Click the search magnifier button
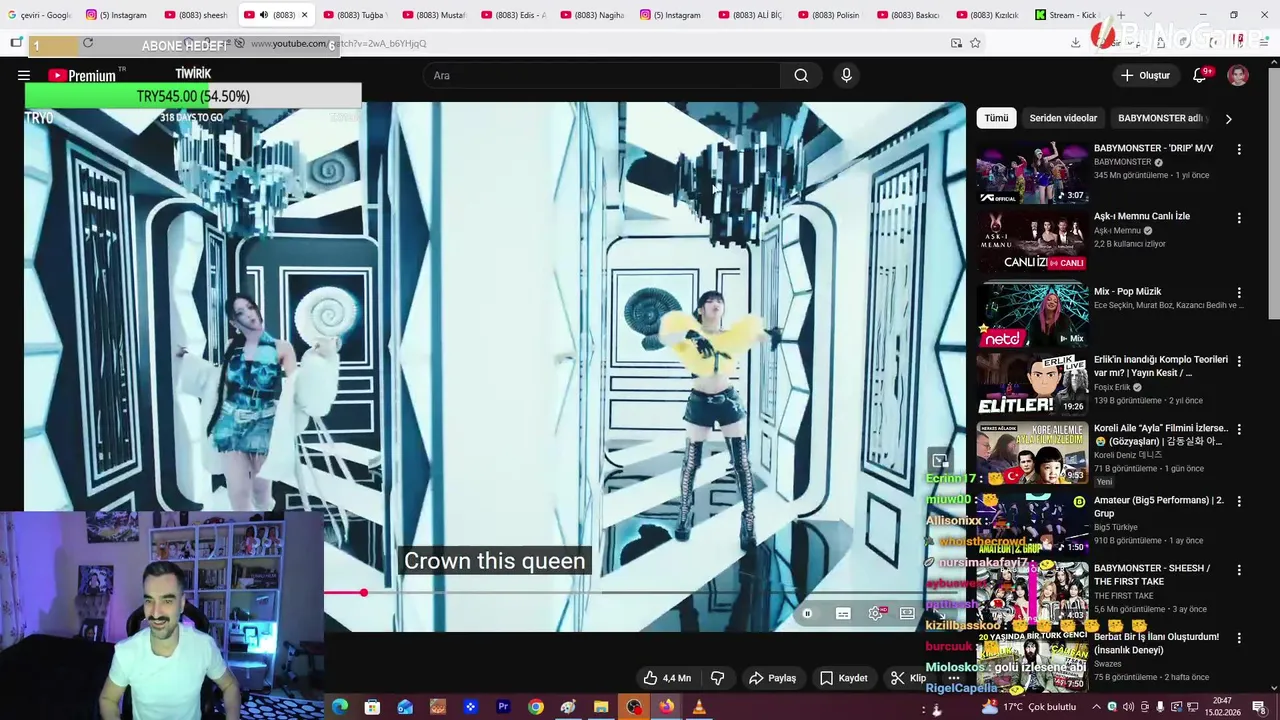Viewport: 1280px width, 720px height. click(801, 75)
